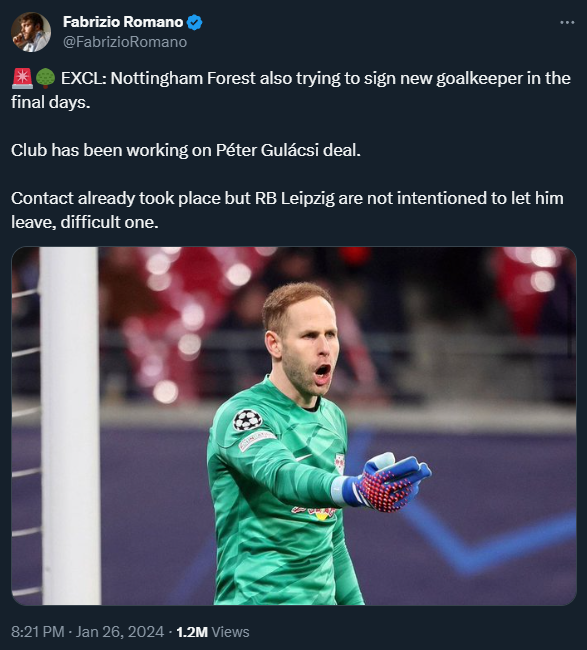Click the green tree emoji
Viewport: 587px width, 650px height.
point(45,78)
